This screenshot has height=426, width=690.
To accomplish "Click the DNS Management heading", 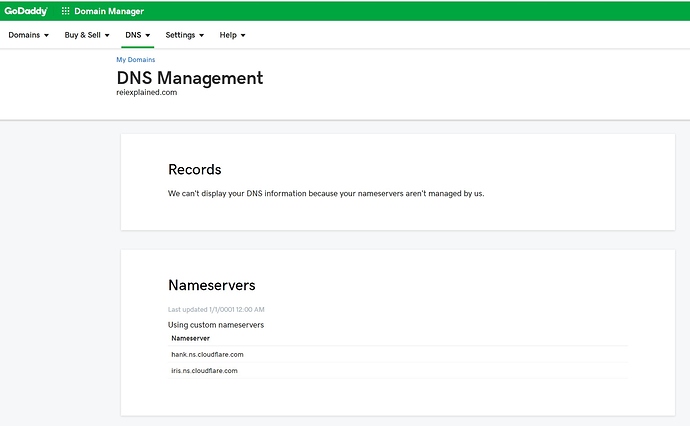I will pos(190,78).
